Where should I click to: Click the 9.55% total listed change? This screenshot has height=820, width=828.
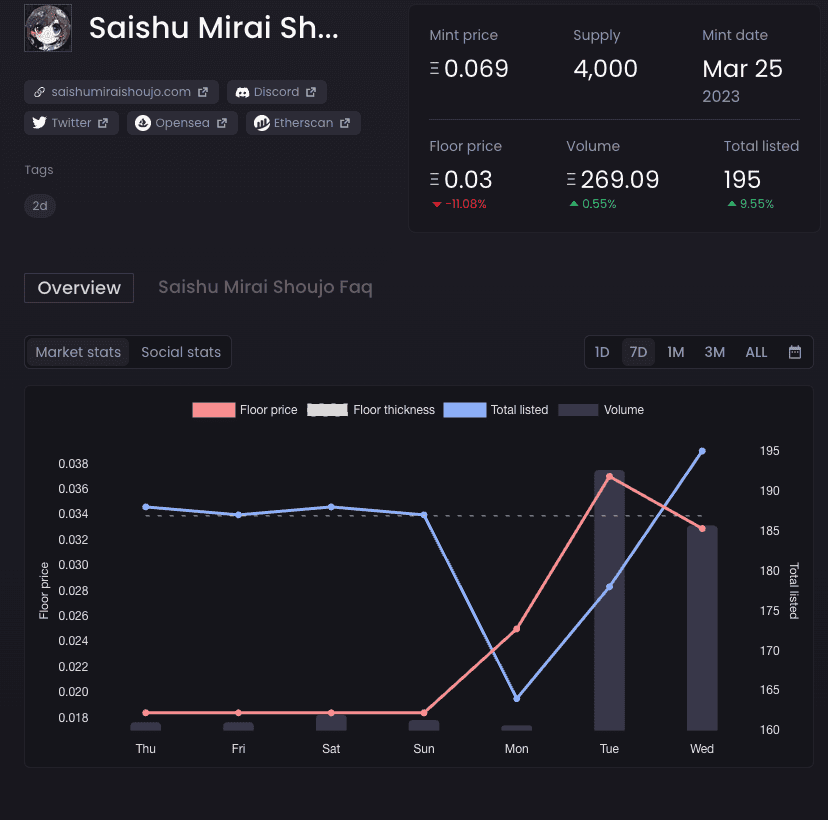pyautogui.click(x=750, y=204)
